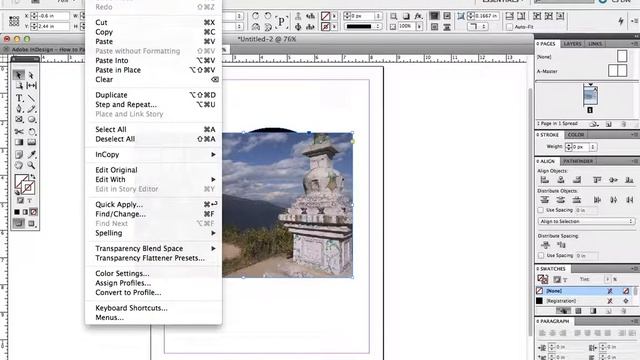Select the Scissors tool
The image size is (640, 360).
coord(19,131)
